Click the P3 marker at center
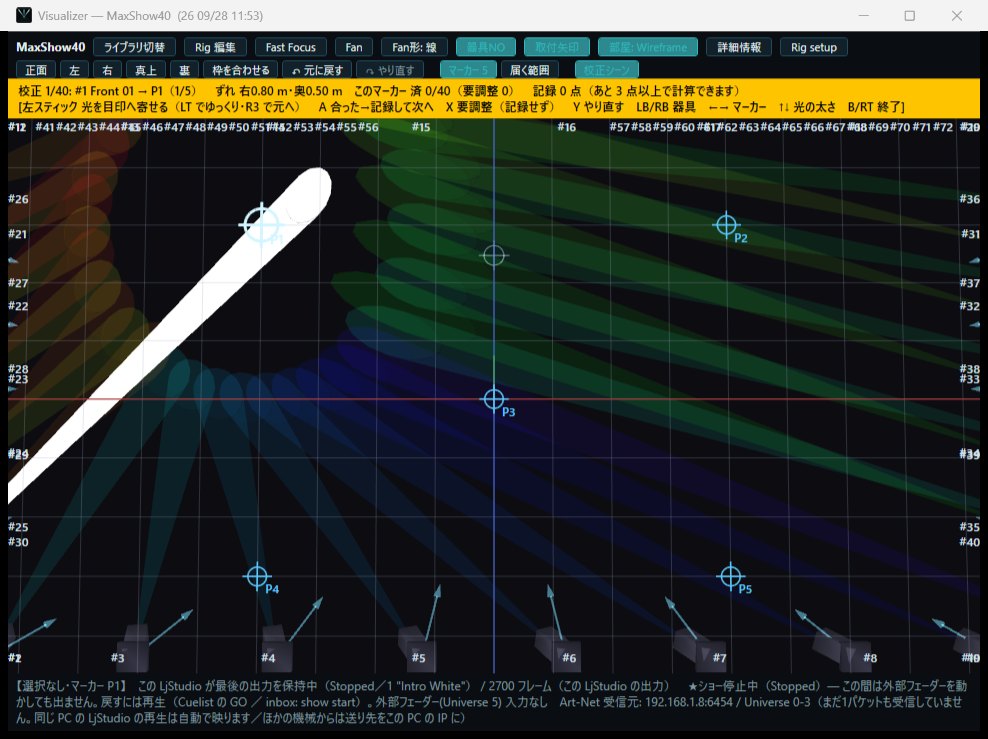Image resolution: width=988 pixels, height=739 pixels. [493, 399]
